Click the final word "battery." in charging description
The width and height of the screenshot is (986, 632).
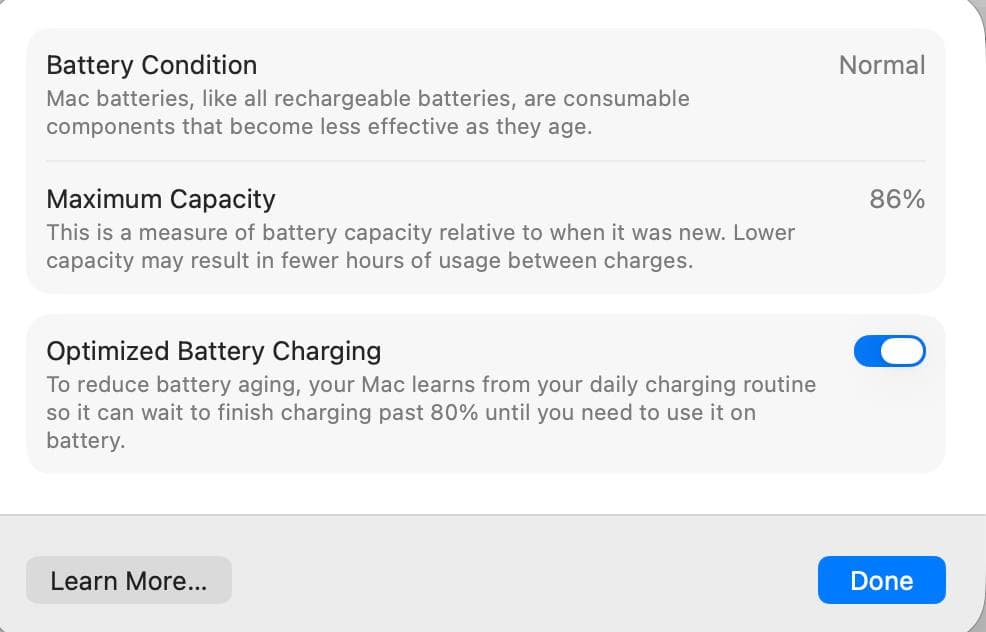[x=86, y=440]
